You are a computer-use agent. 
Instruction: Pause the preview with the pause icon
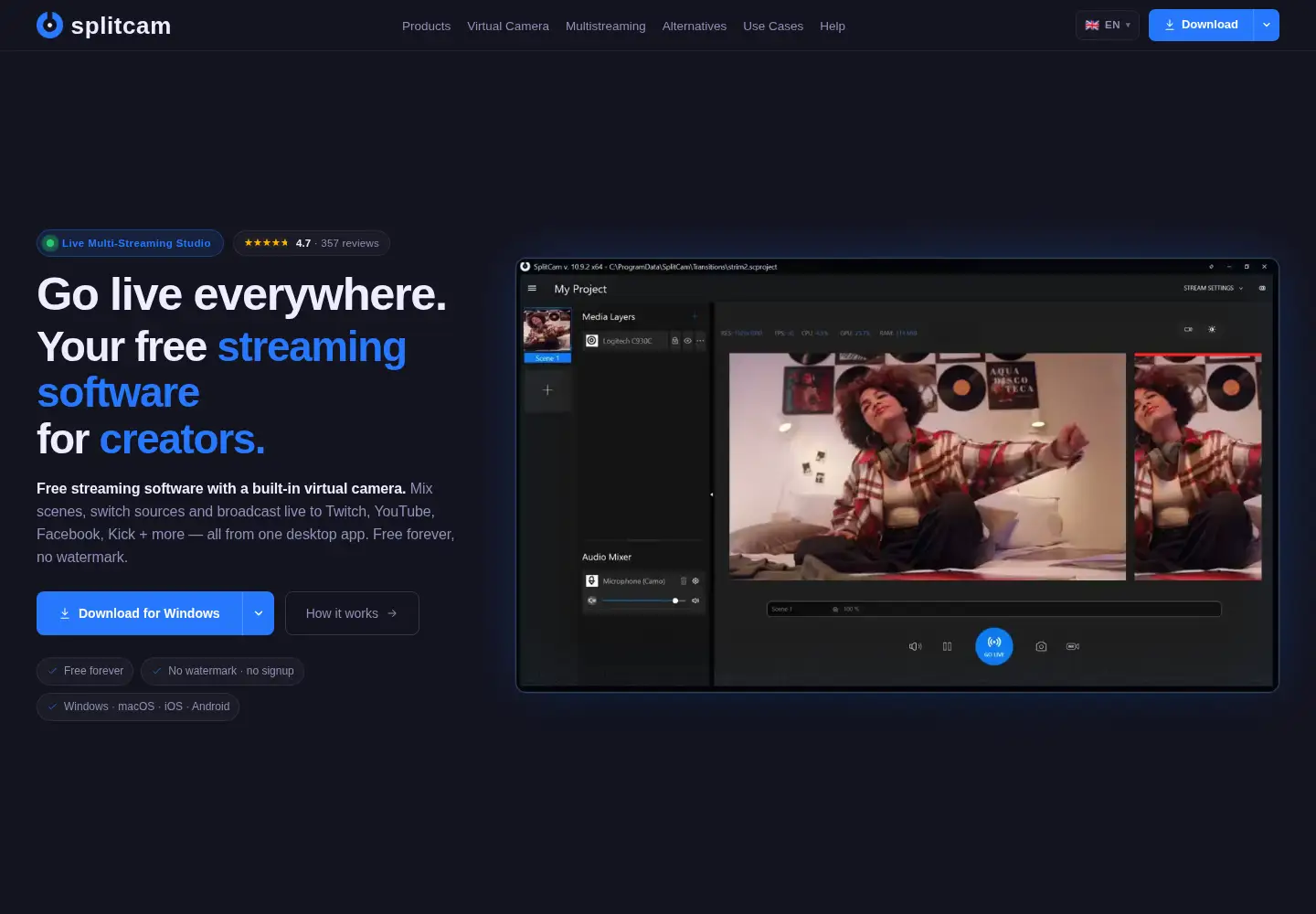pos(948,646)
